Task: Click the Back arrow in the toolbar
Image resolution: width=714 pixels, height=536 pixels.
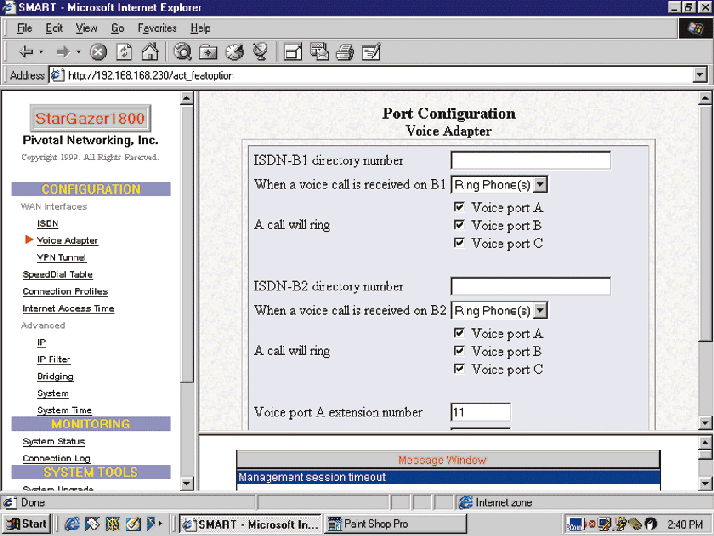Action: point(27,52)
